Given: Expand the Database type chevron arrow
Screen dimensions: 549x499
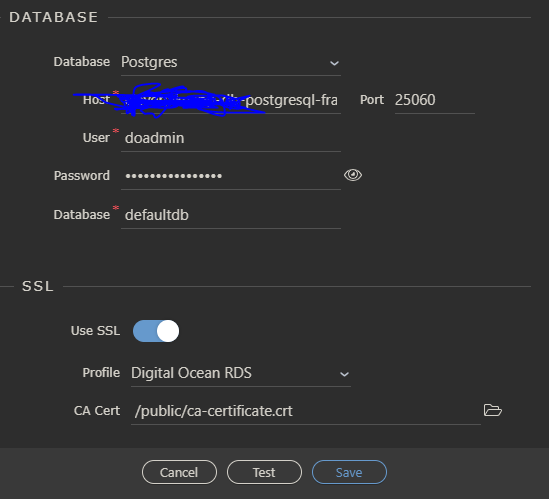Looking at the screenshot, I should 334,63.
